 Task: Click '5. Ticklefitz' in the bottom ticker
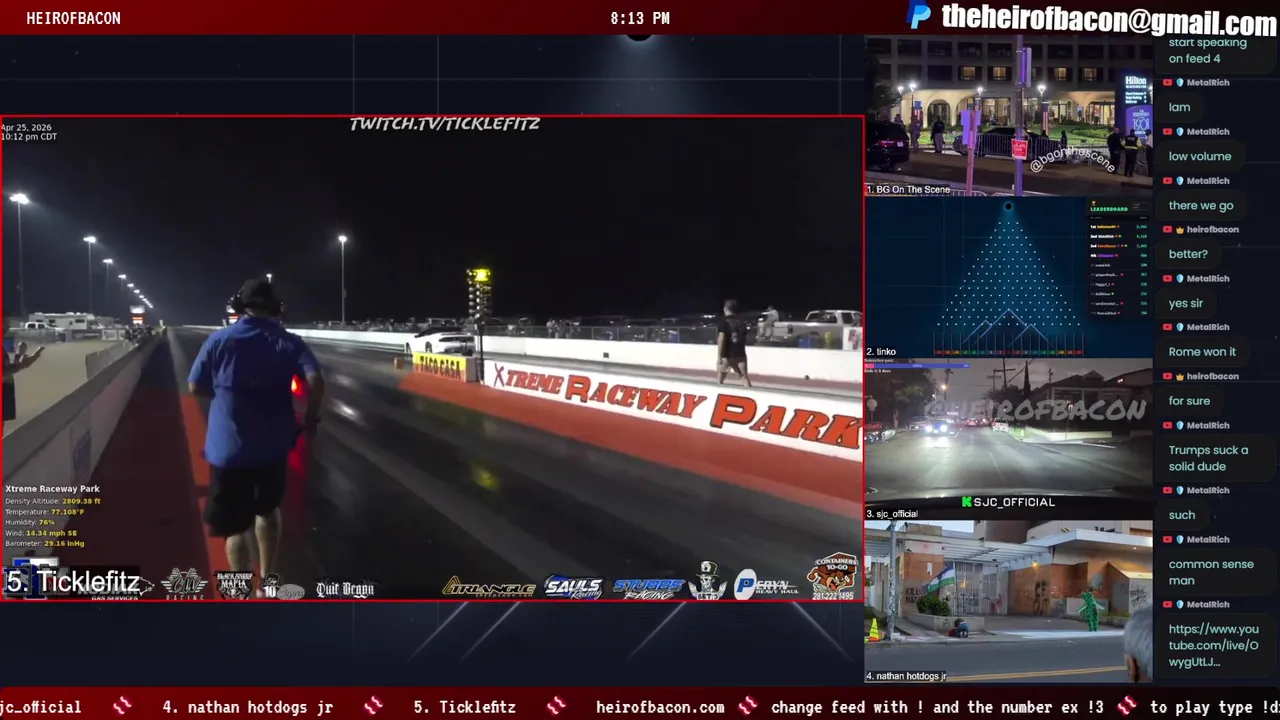[x=464, y=707]
